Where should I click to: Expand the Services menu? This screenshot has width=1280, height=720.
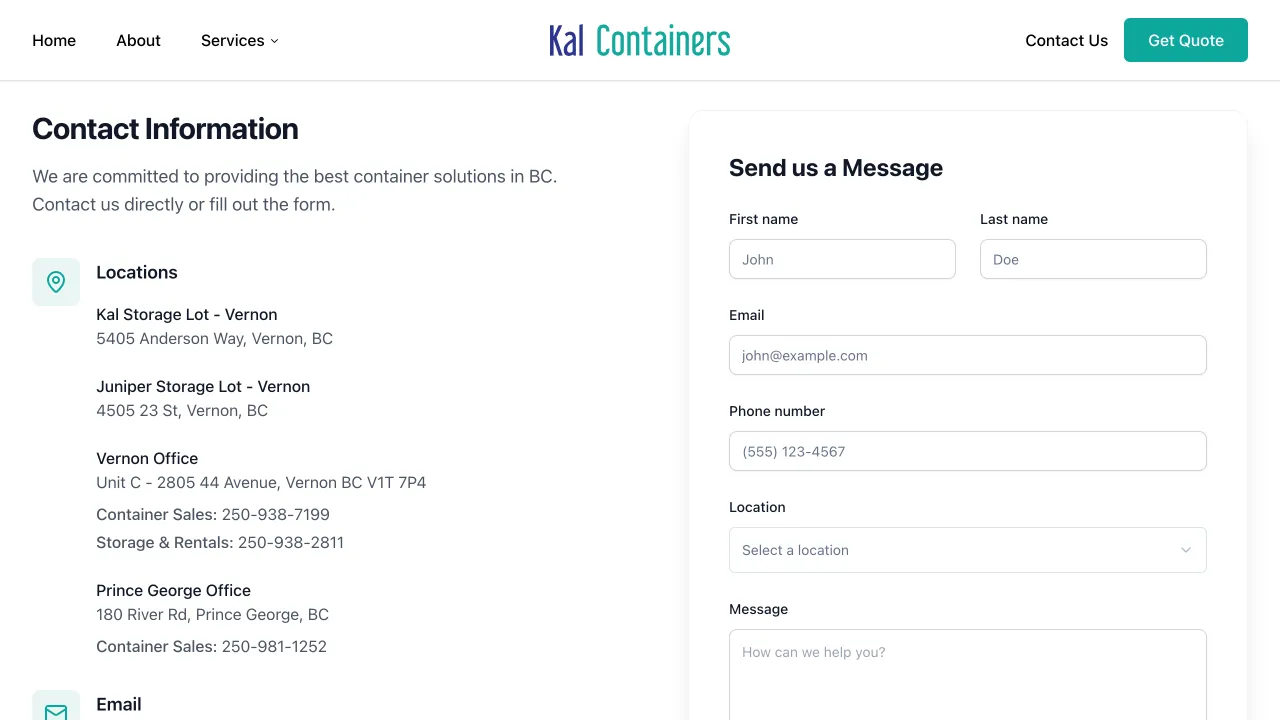pyautogui.click(x=239, y=40)
